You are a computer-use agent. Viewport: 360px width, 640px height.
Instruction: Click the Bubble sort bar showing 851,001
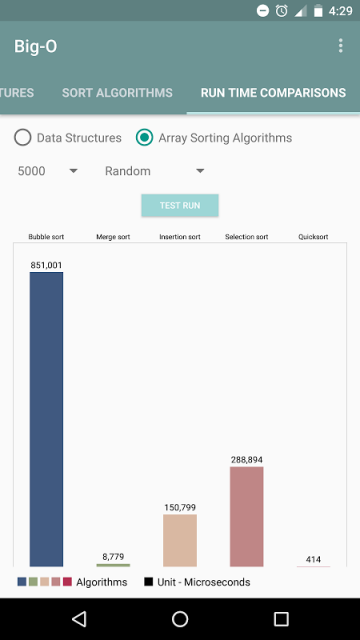(47, 419)
